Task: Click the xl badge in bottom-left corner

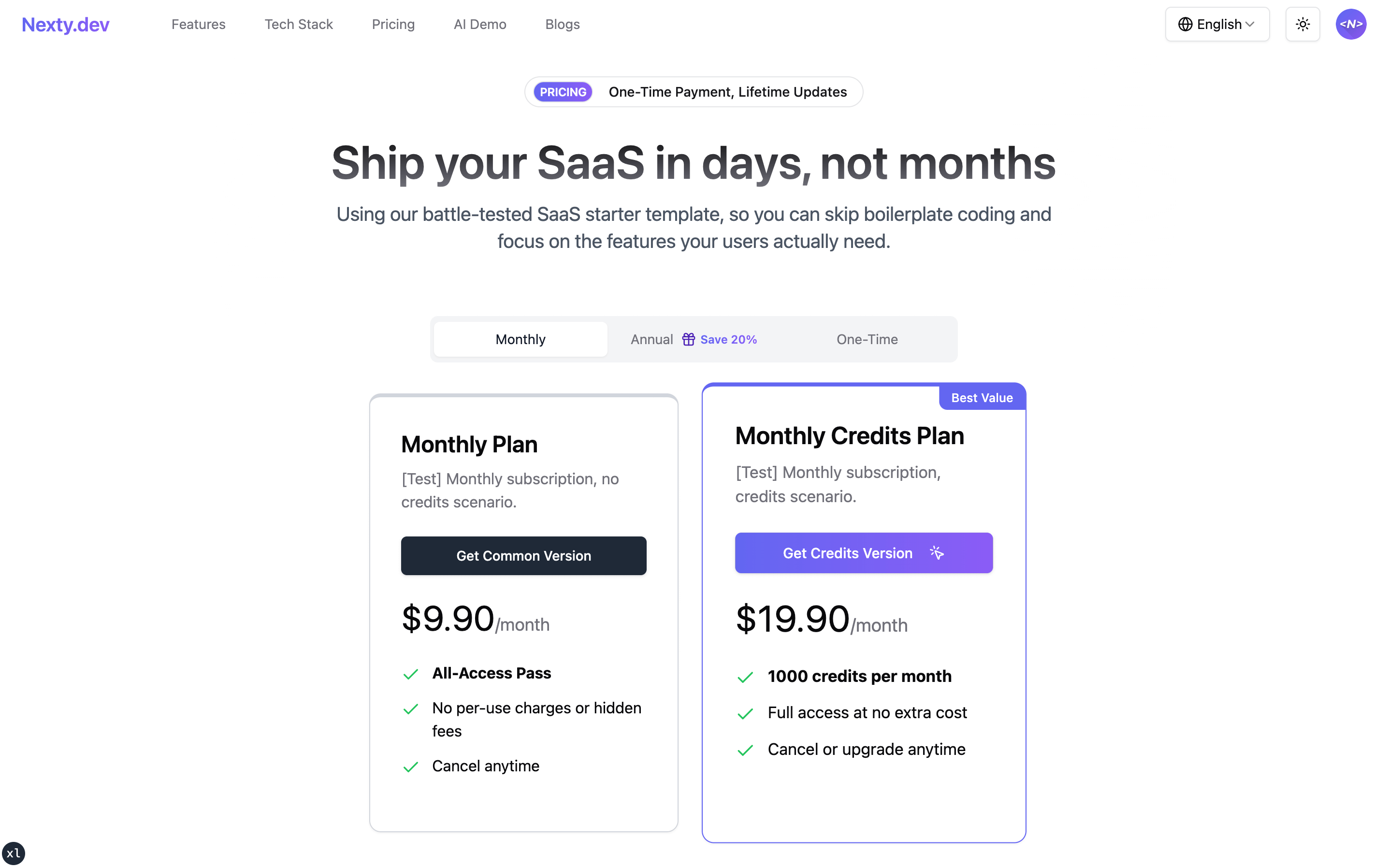Action: coord(14,853)
